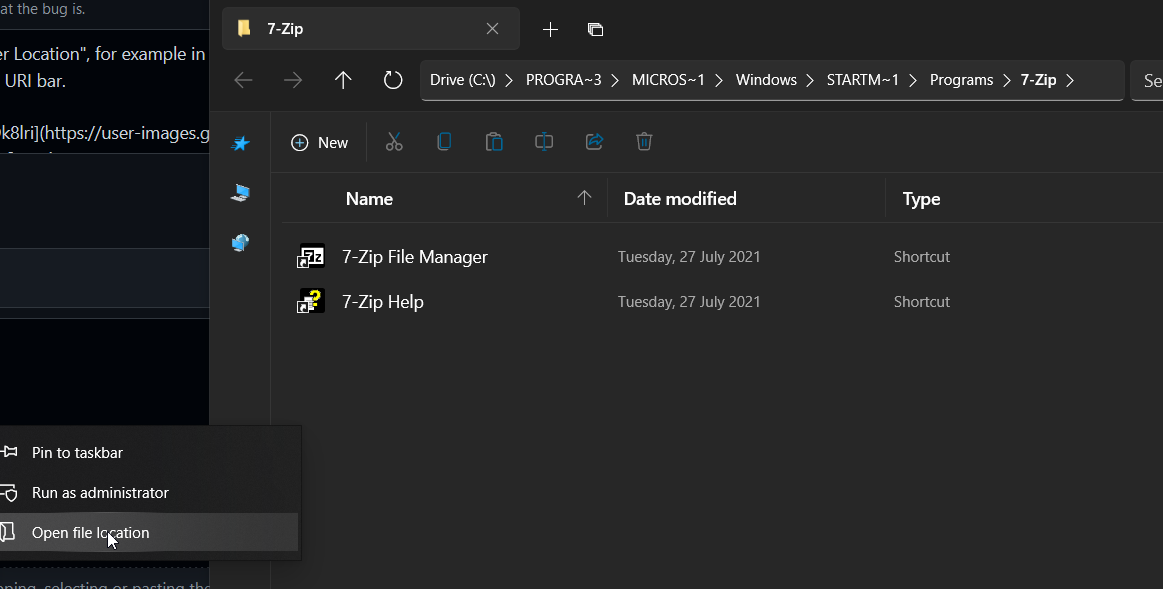Close the 7-Zip tab
The width and height of the screenshot is (1163, 589).
tap(492, 29)
